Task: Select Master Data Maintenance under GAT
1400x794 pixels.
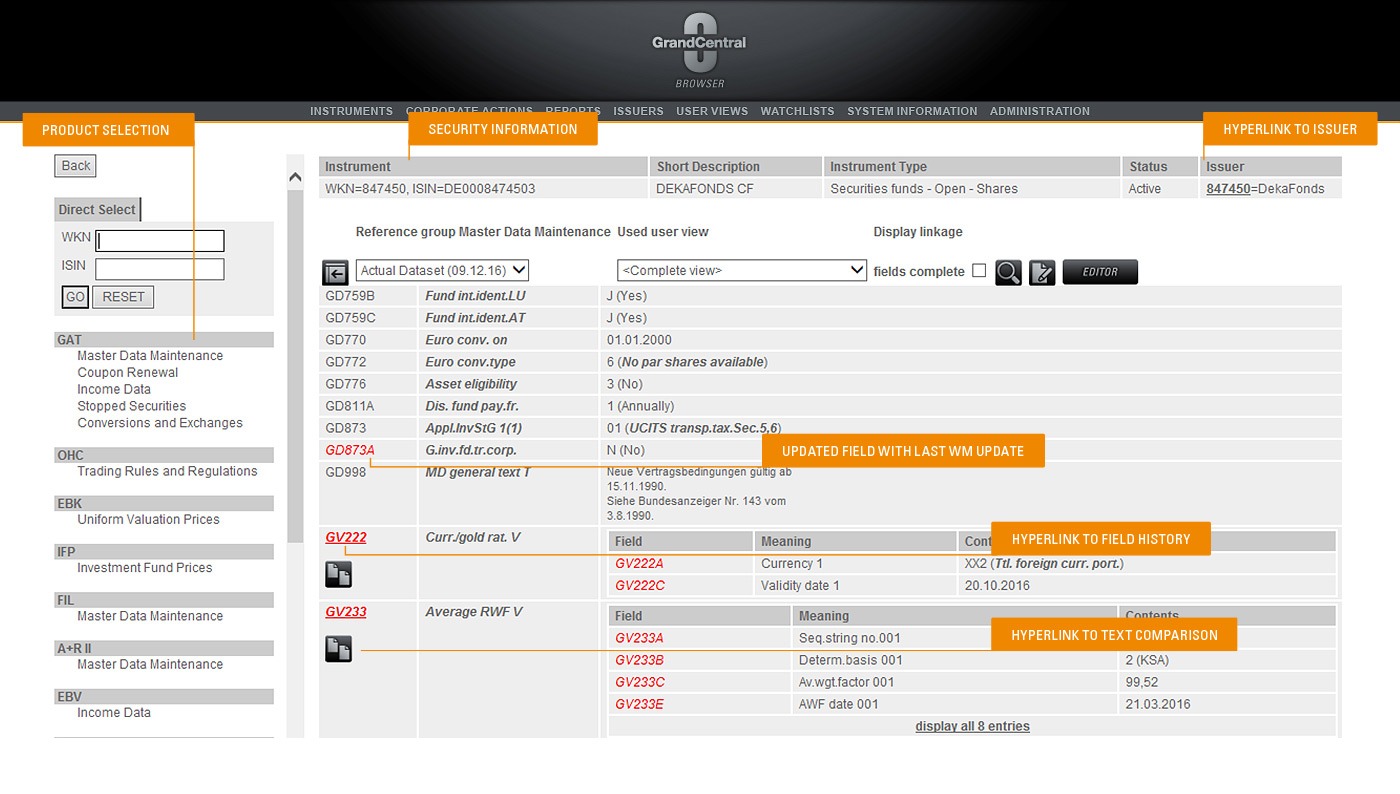Action: tap(150, 356)
